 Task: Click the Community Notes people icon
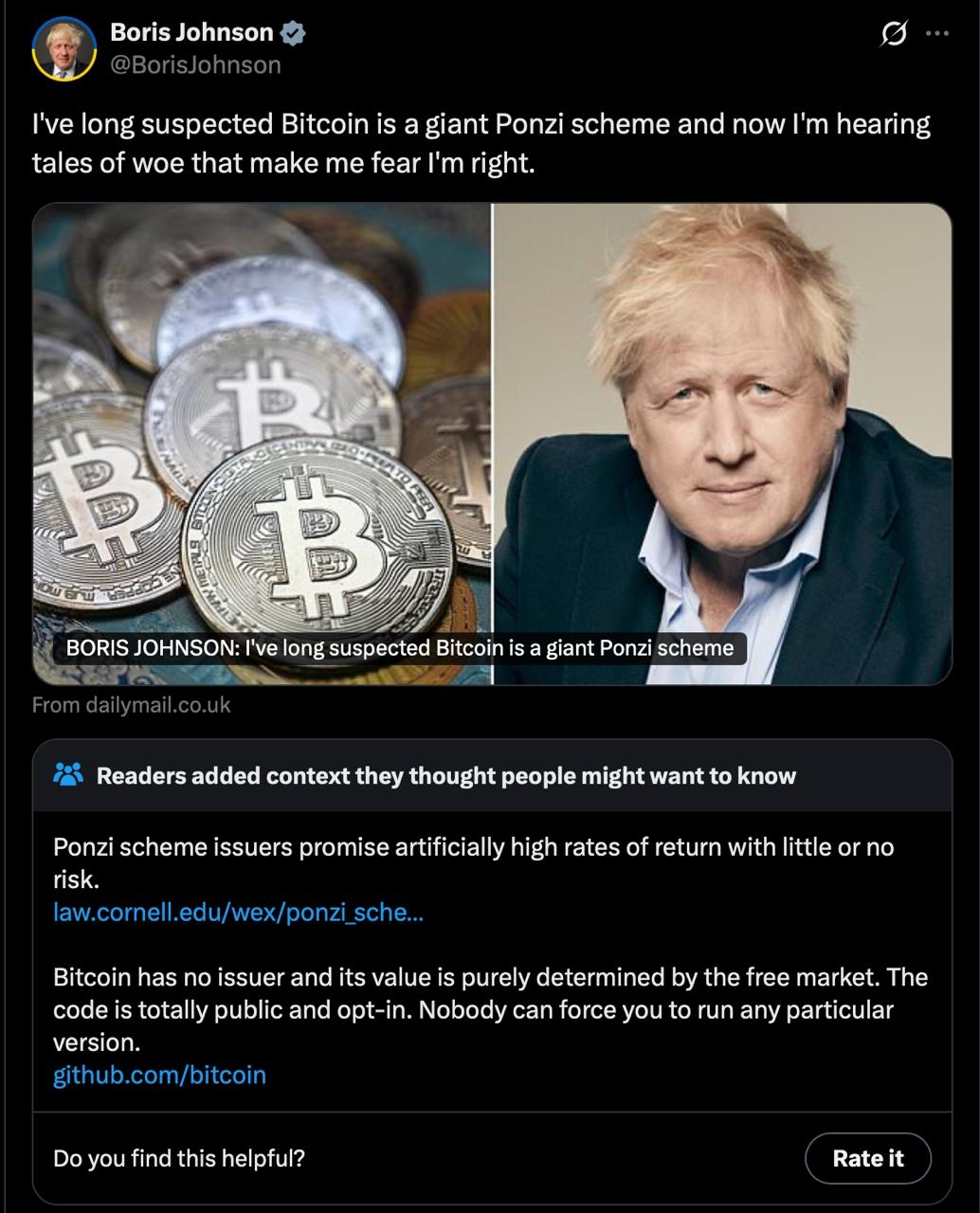coord(68,775)
